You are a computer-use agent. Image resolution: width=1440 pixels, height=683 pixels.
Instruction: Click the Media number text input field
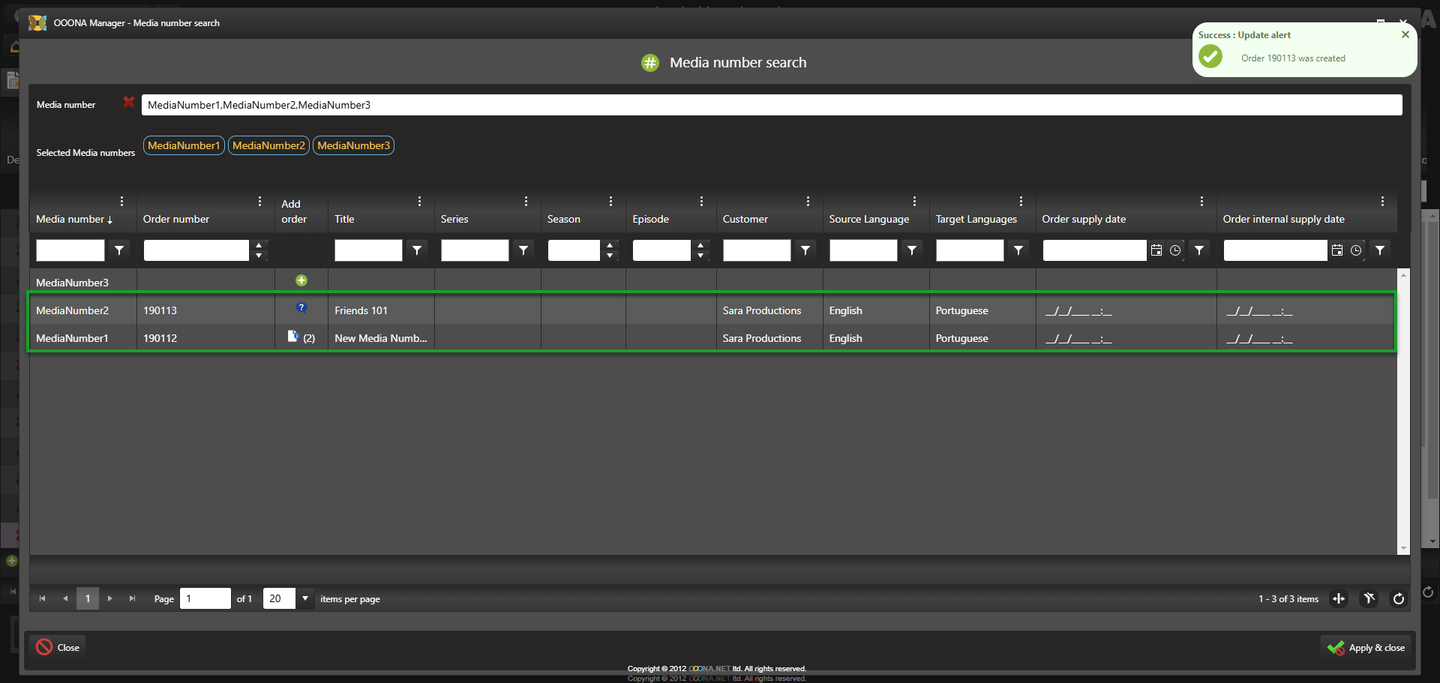770,105
